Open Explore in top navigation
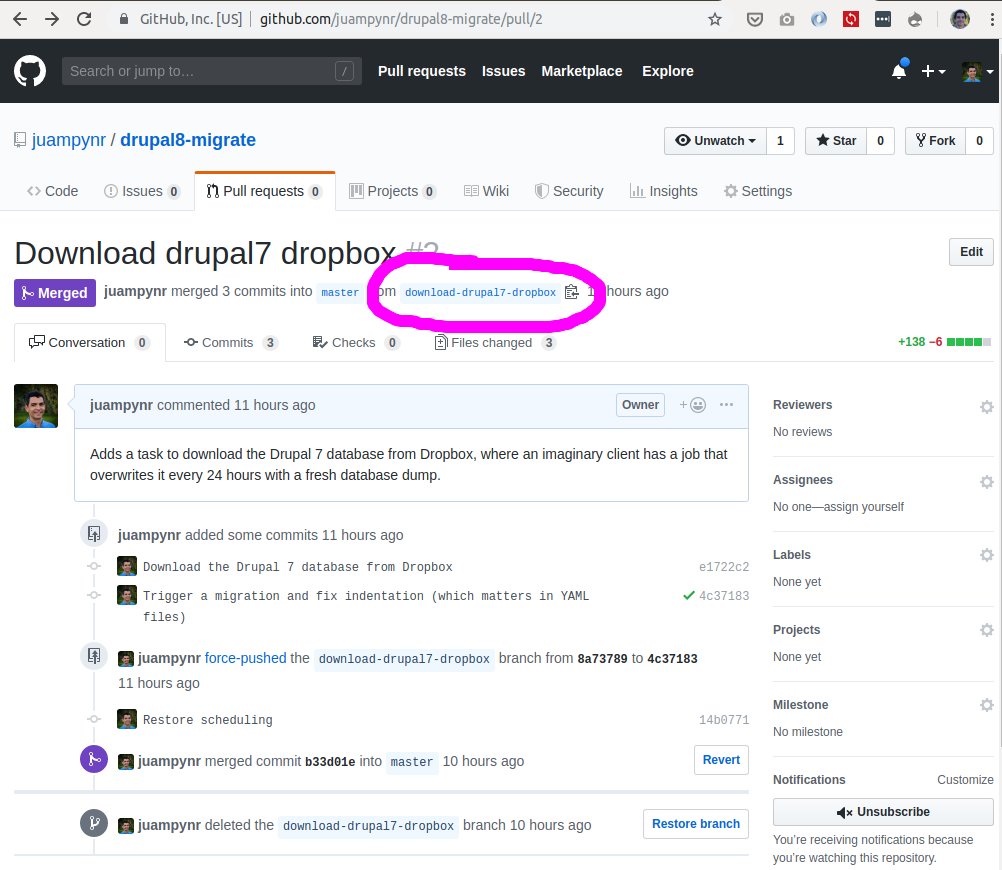The image size is (1002, 870). point(668,71)
